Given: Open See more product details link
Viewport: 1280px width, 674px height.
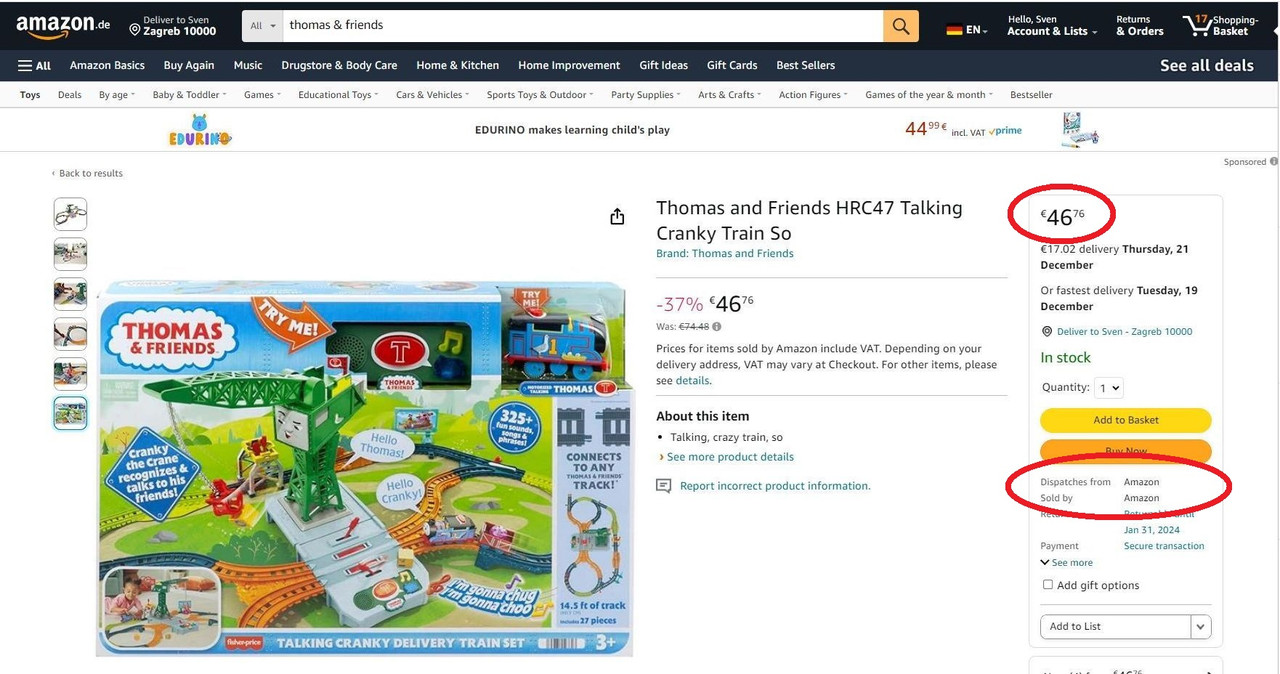Looking at the screenshot, I should (x=730, y=457).
